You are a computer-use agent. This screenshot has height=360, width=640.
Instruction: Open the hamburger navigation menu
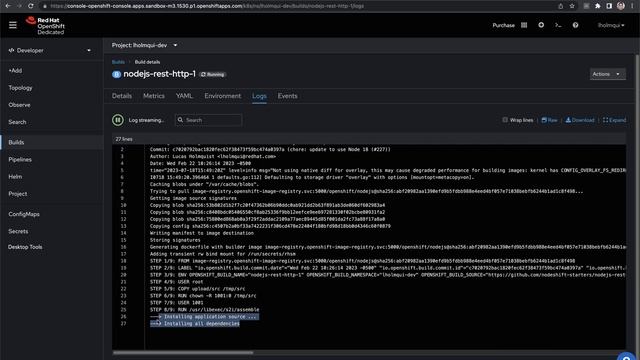(x=13, y=25)
